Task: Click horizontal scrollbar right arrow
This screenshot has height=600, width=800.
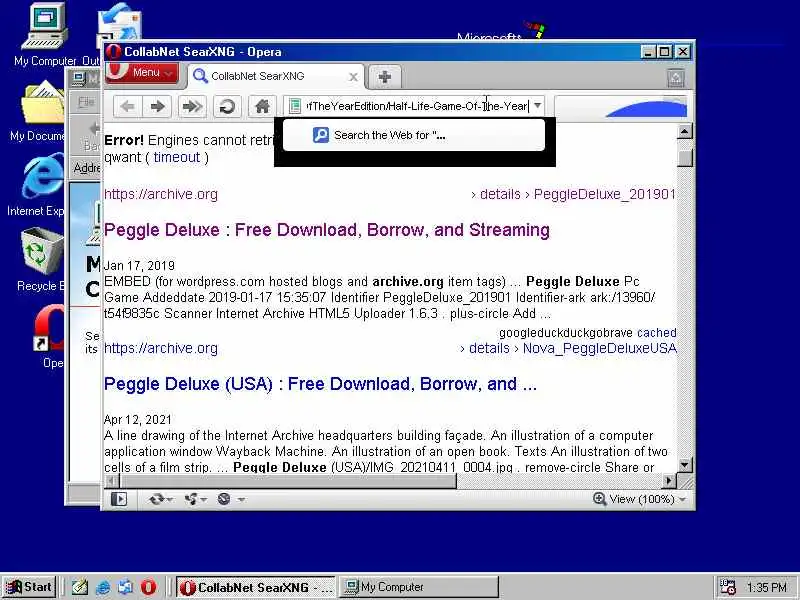Action: [x=669, y=480]
